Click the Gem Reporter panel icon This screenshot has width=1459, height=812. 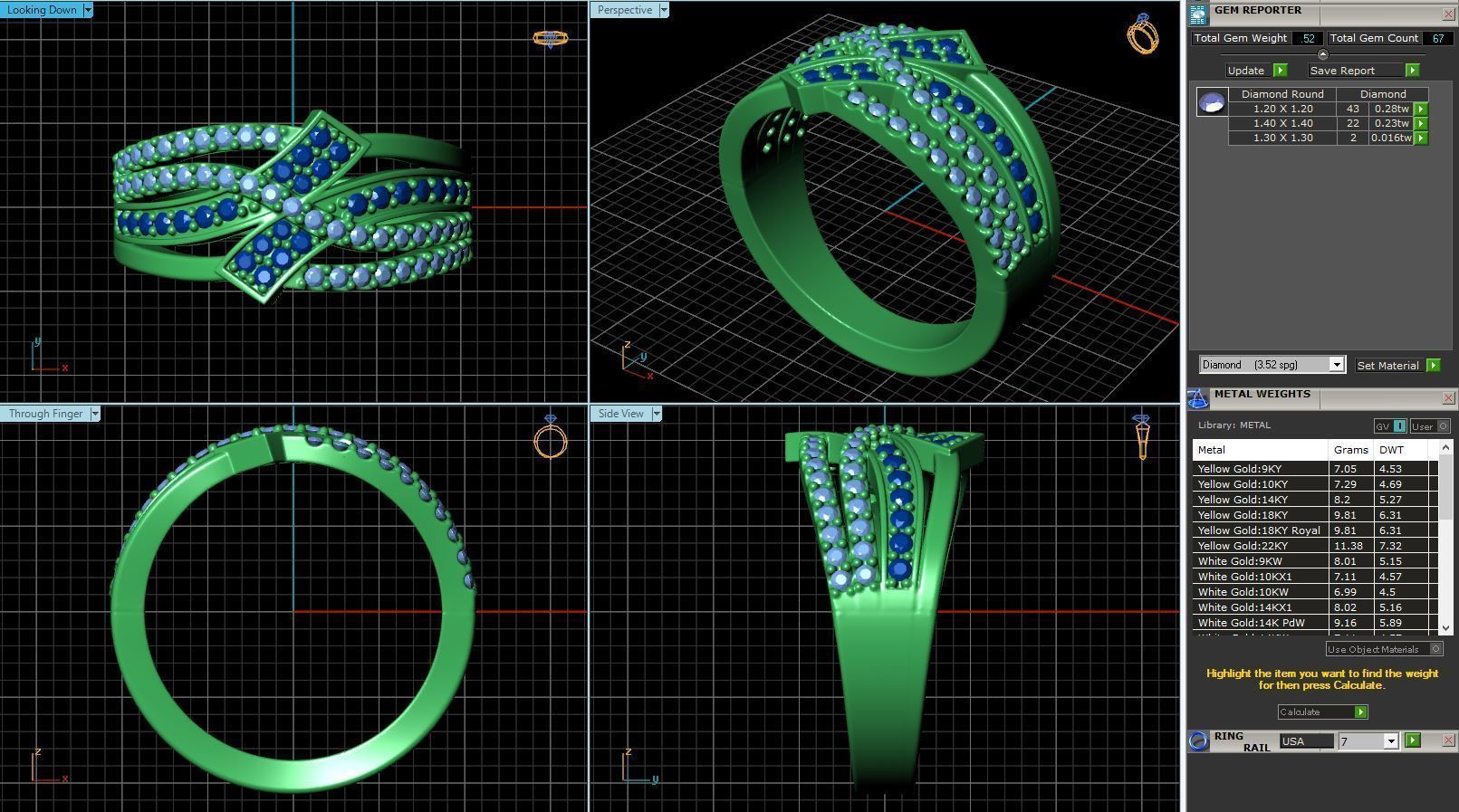(x=1198, y=14)
